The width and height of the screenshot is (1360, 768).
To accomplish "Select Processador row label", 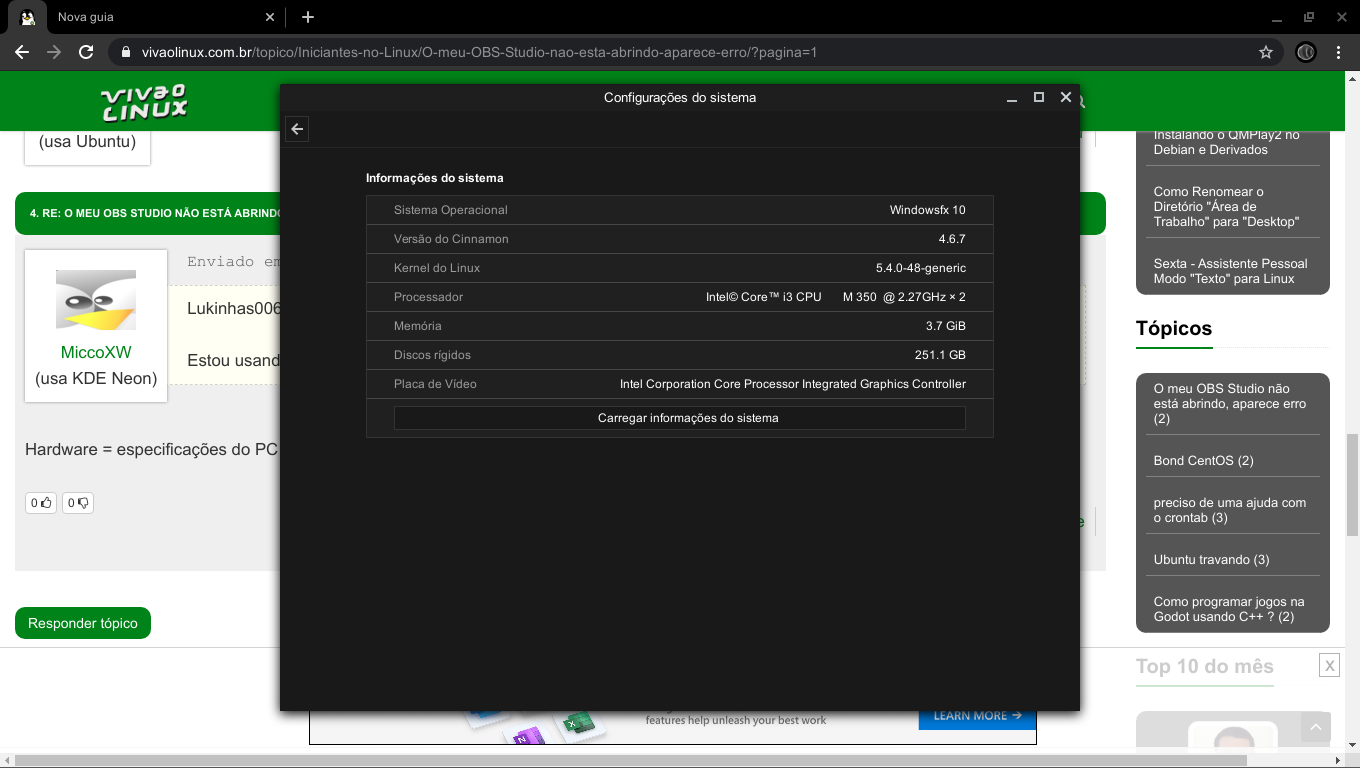I will tap(428, 297).
